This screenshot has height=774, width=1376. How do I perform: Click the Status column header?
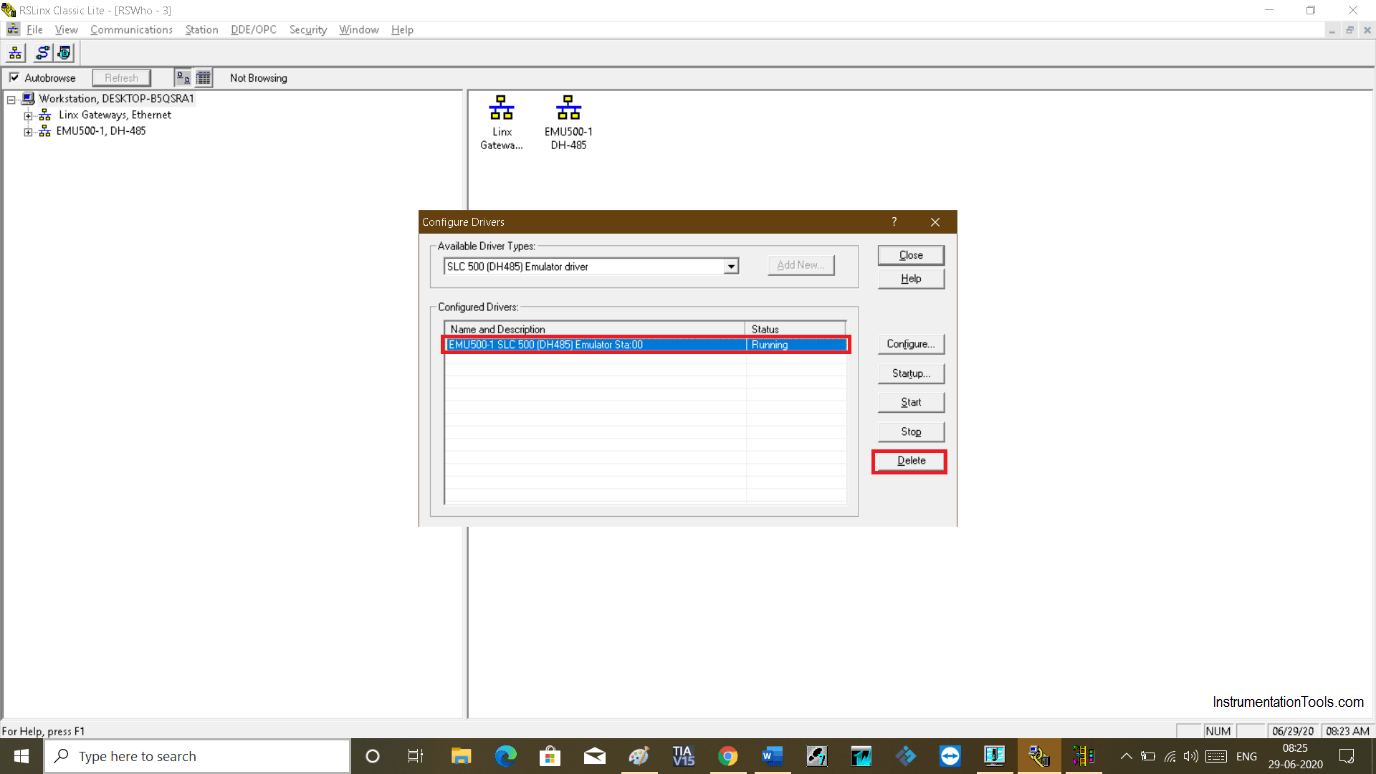coord(796,329)
